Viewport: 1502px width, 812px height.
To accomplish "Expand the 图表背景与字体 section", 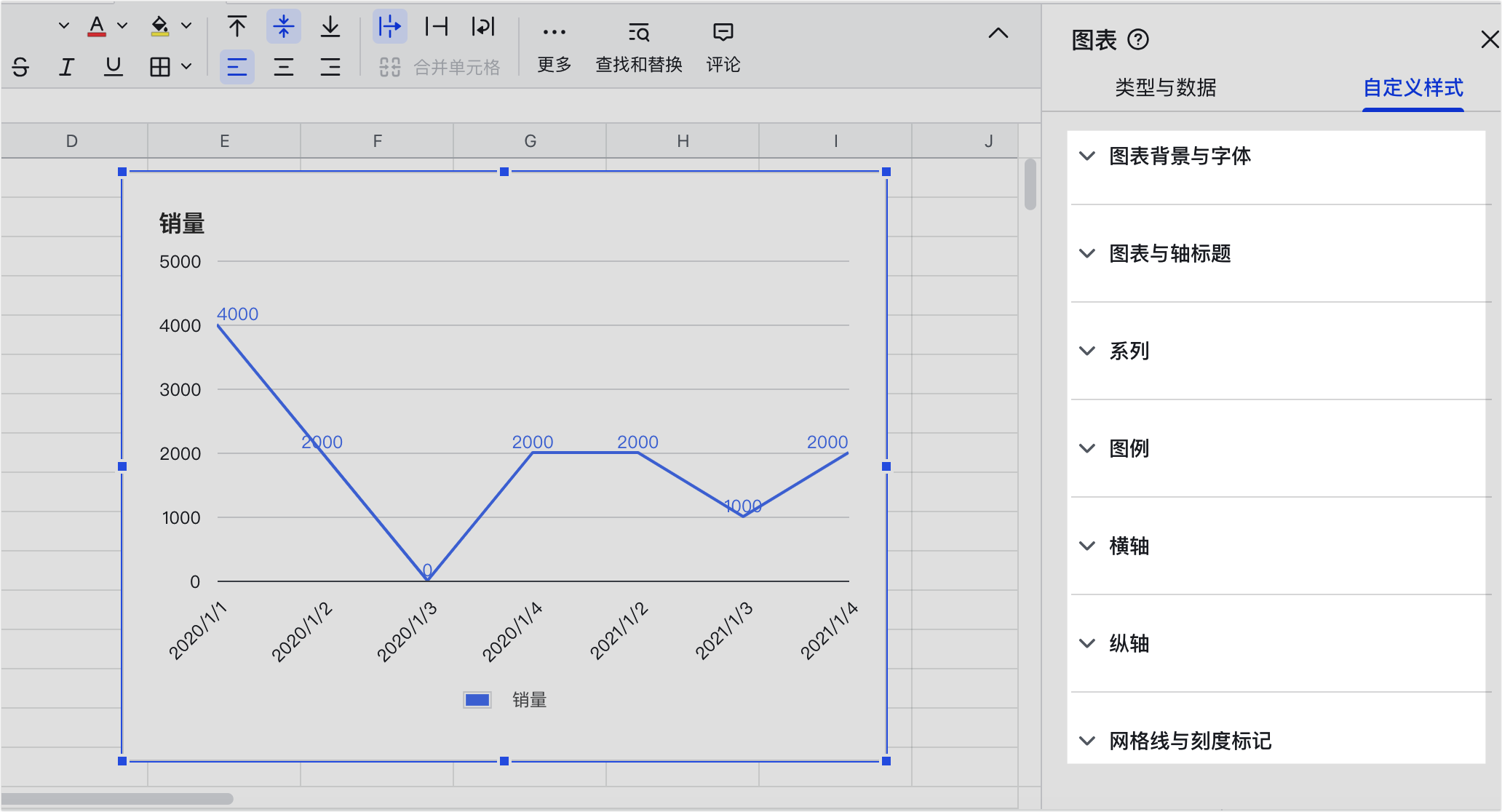I will pyautogui.click(x=1179, y=156).
